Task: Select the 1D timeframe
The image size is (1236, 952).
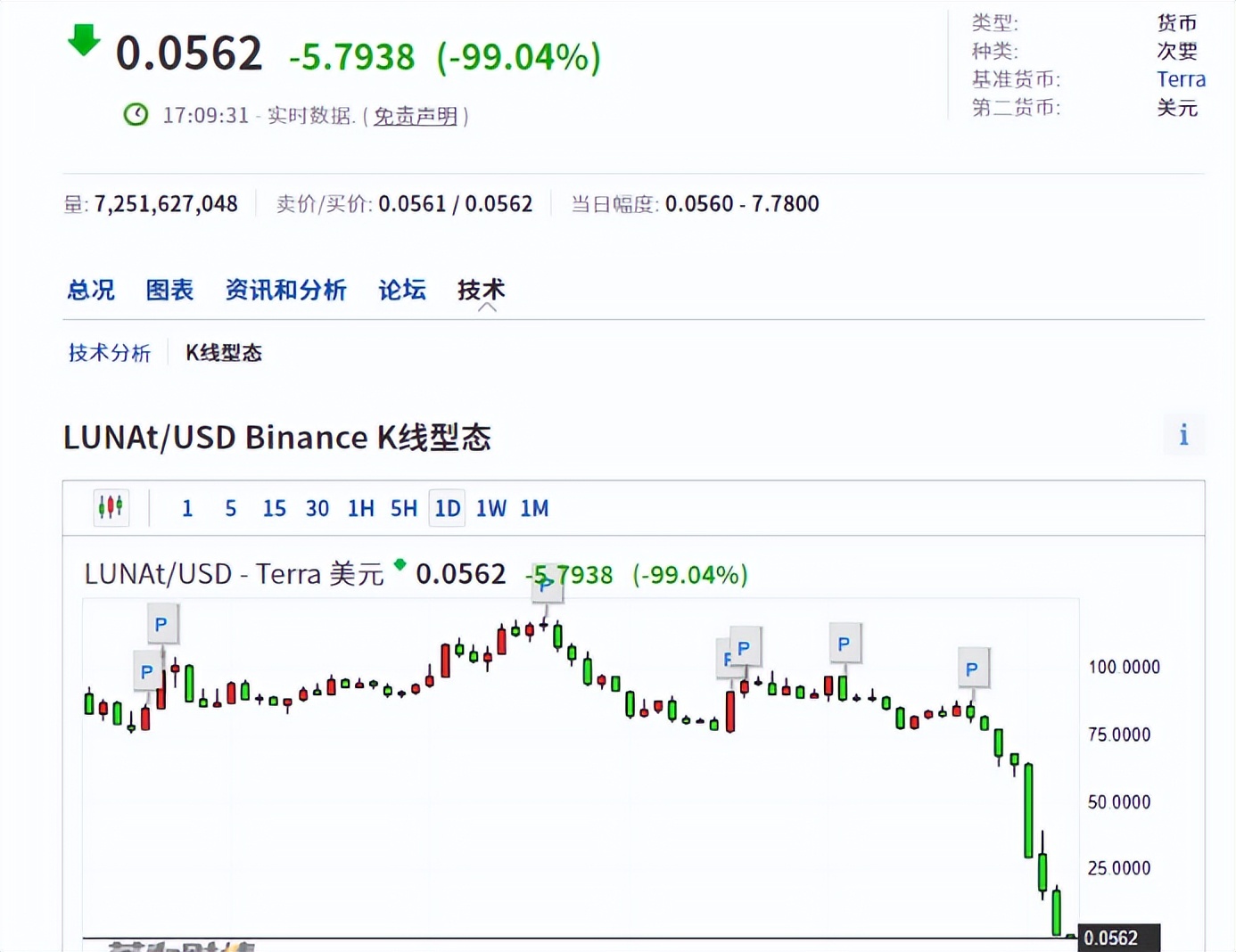Action: coord(447,508)
